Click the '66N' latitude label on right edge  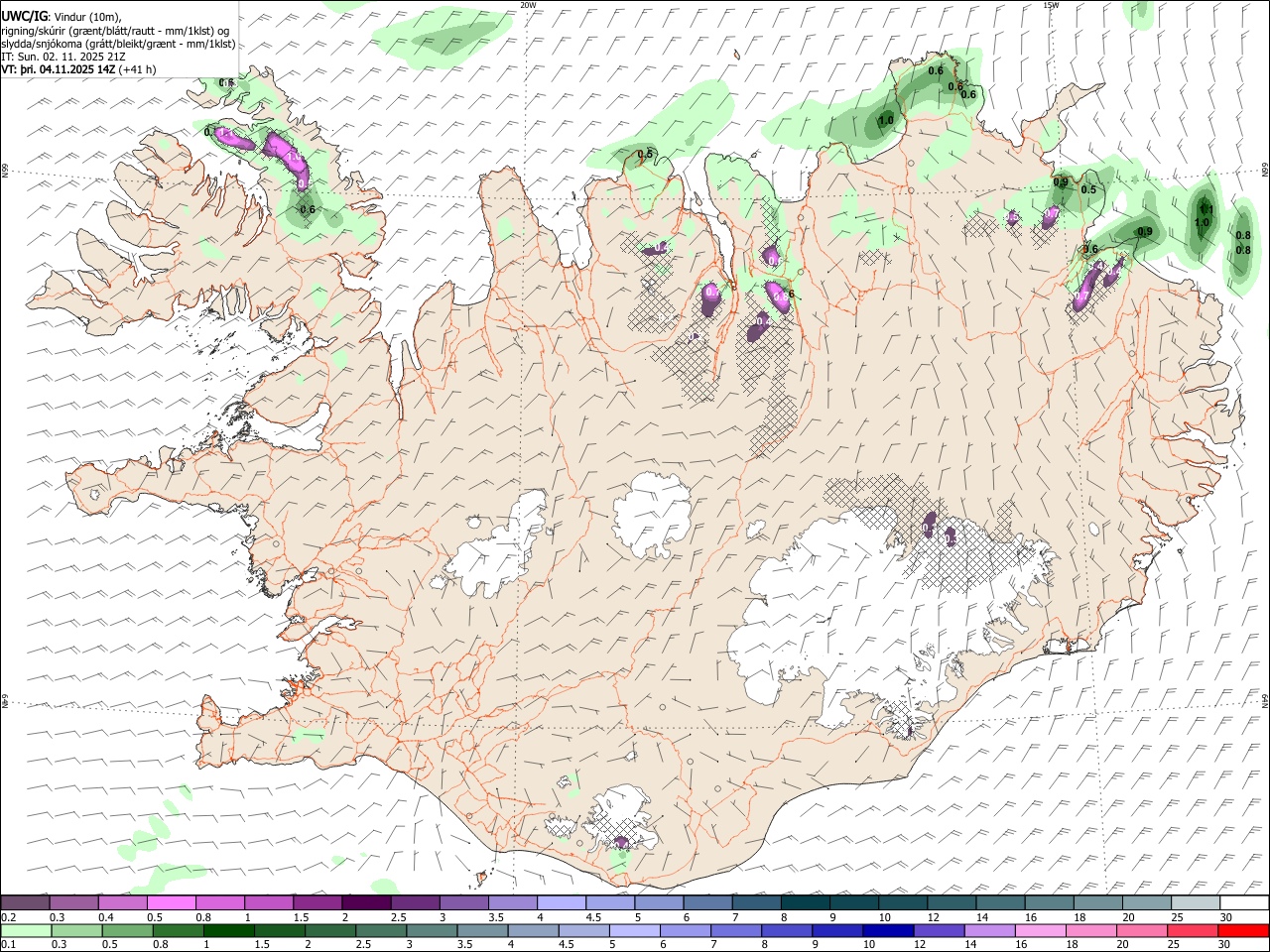pos(1265,172)
